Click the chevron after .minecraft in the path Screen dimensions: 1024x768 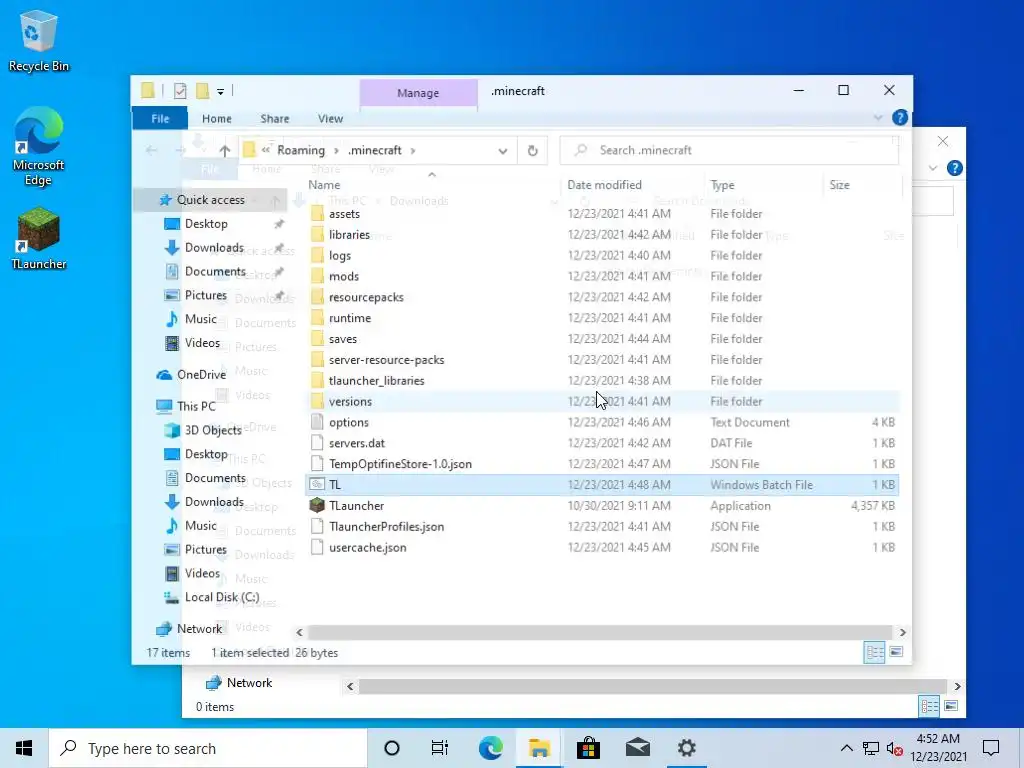(x=413, y=150)
